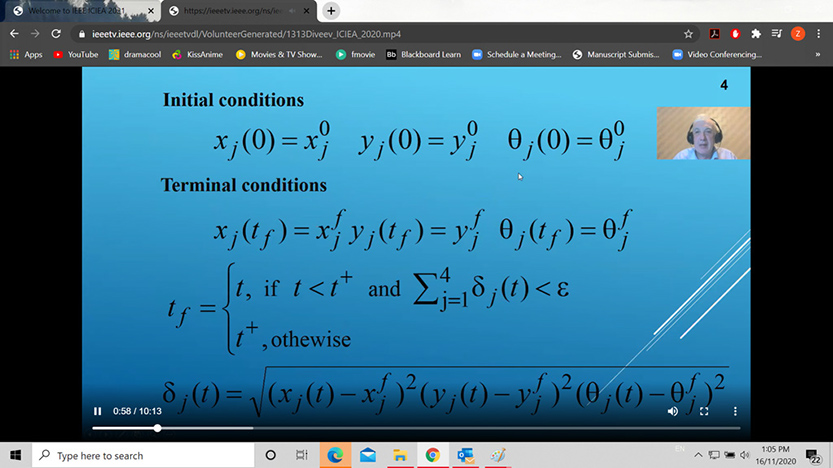
Task: Close the Welcome to IEEE ICIEA tab
Action: [151, 11]
